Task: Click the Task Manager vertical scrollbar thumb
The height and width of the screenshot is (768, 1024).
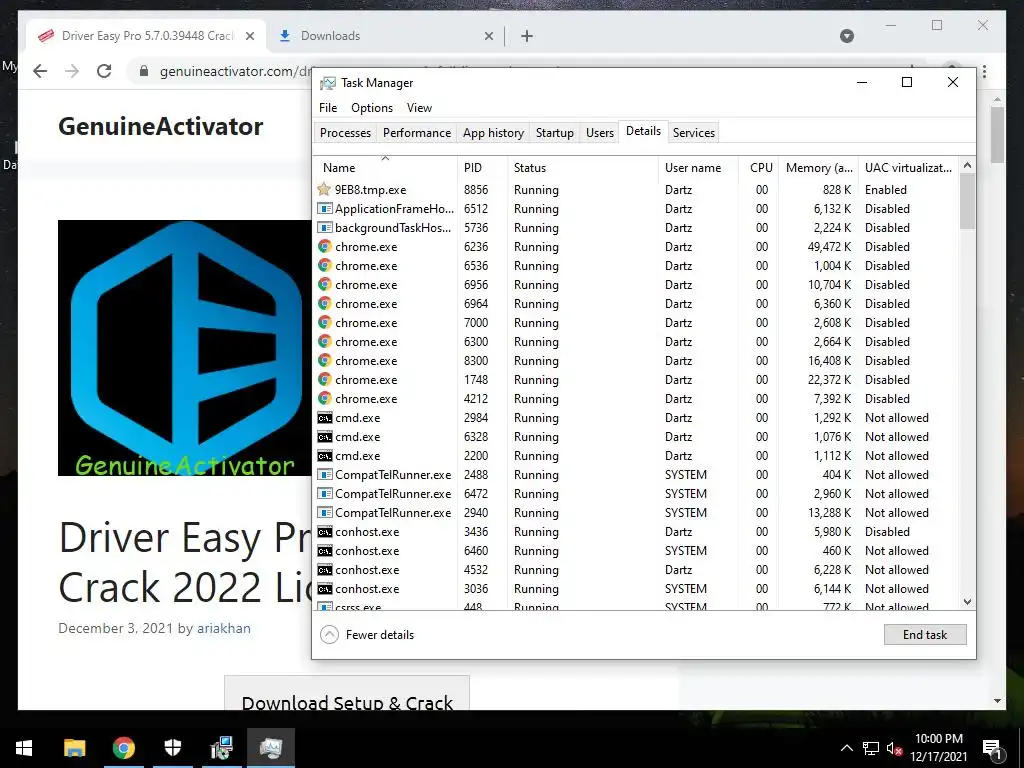Action: (x=967, y=202)
